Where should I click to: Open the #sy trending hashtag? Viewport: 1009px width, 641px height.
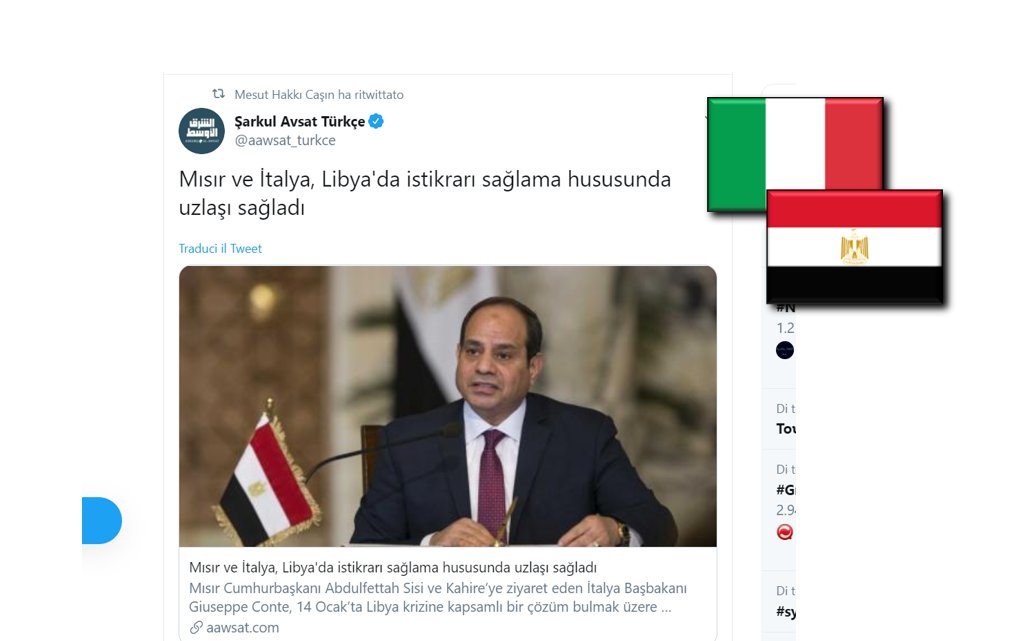(786, 611)
